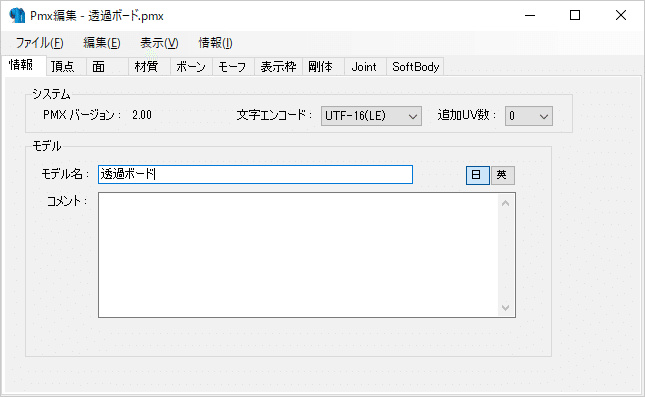This screenshot has width=645, height=397.
Task: Open the 表示(V) menu
Action: click(x=159, y=43)
